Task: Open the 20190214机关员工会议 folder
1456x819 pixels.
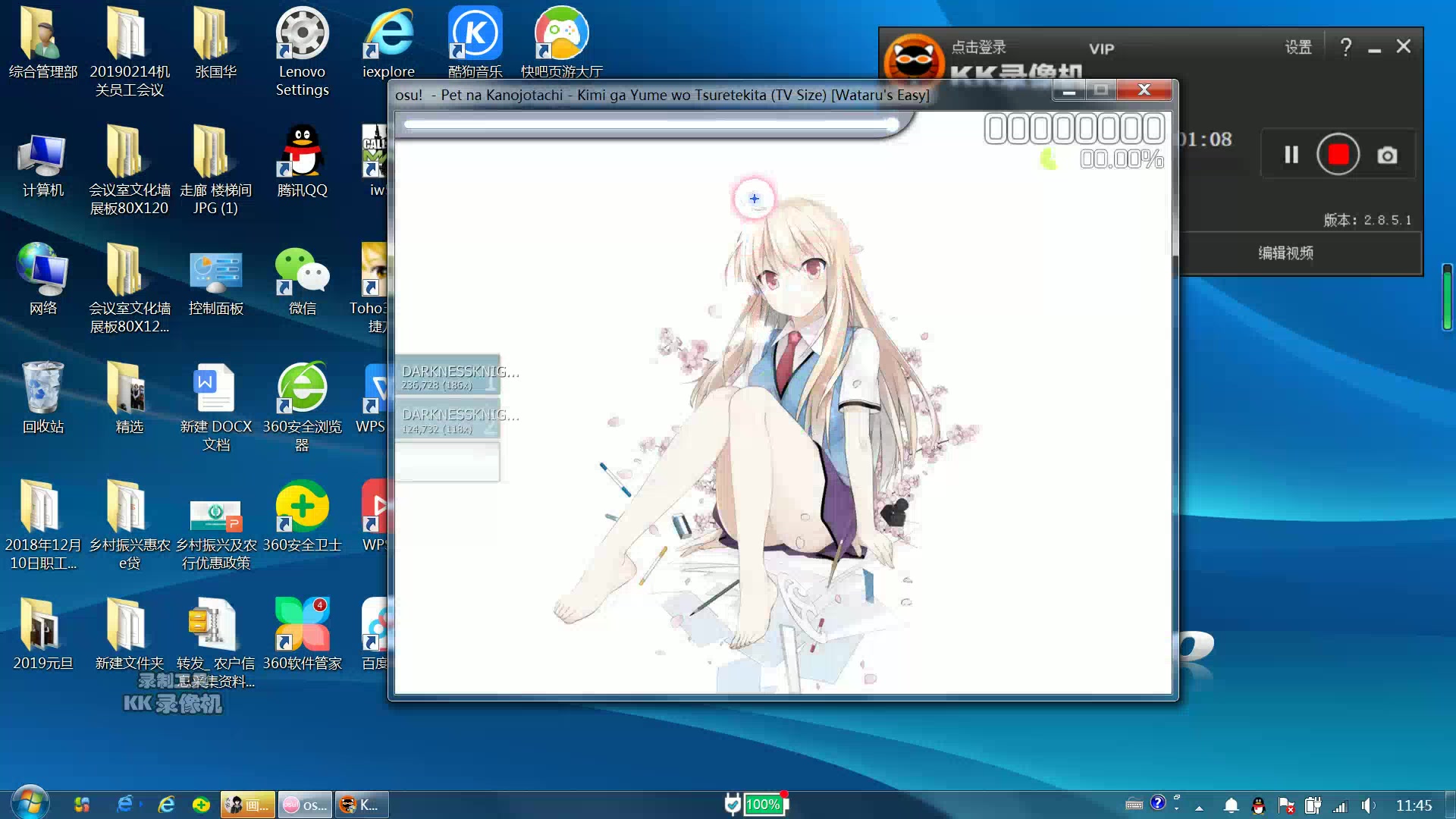Action: tap(129, 52)
